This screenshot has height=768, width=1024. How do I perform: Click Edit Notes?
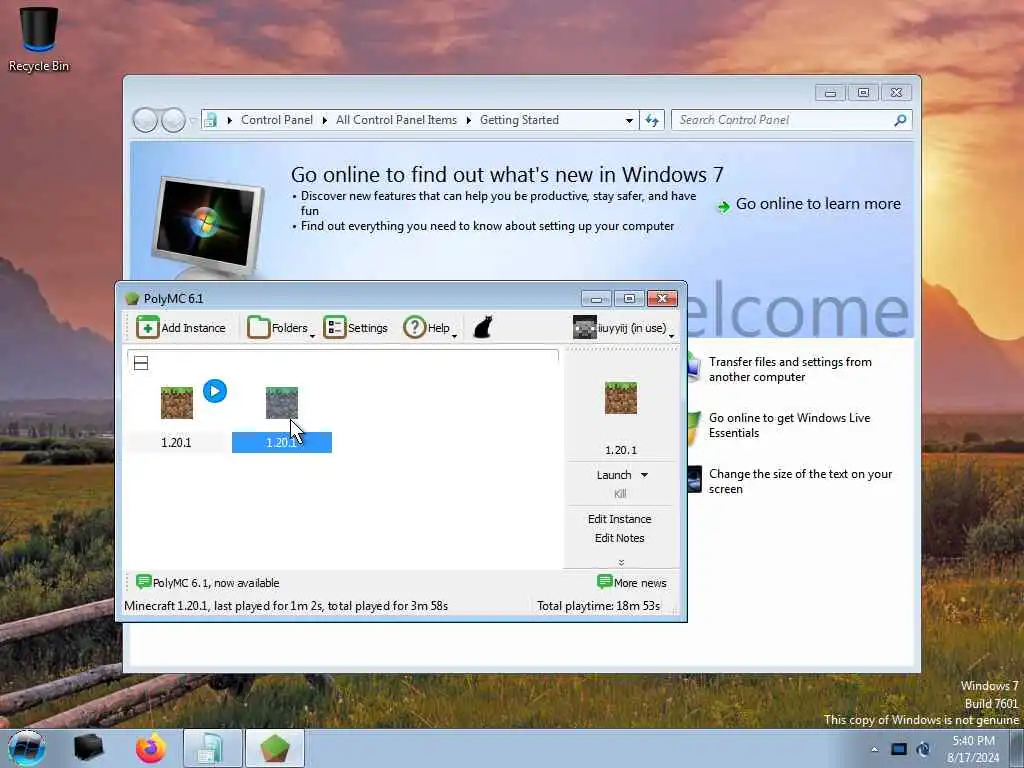pyautogui.click(x=620, y=537)
